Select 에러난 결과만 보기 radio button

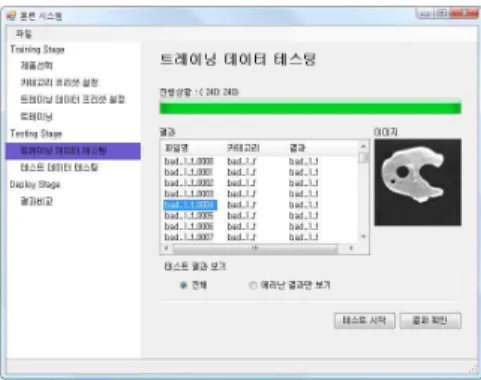point(253,285)
